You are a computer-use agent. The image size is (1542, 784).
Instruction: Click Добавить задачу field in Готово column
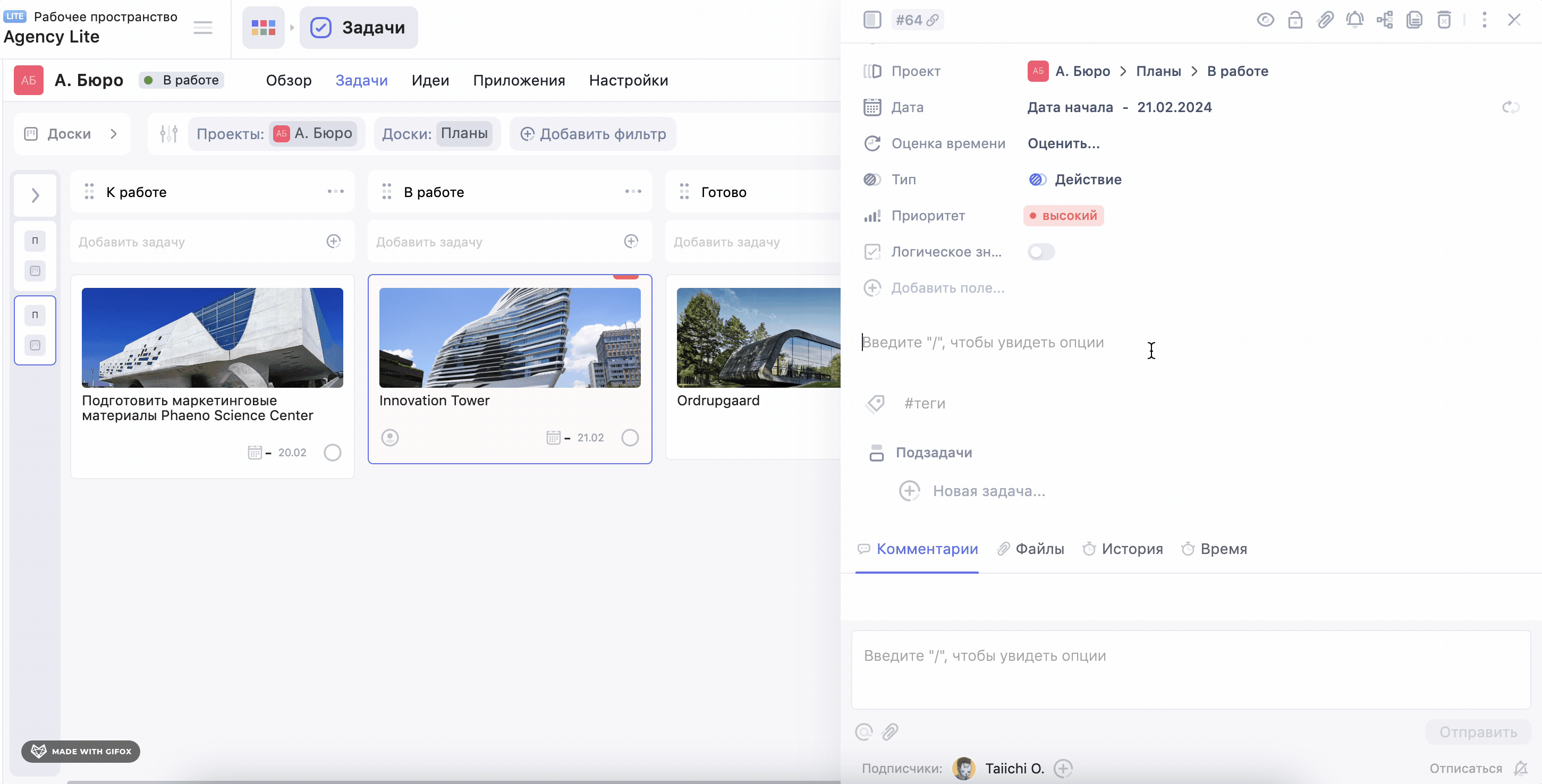(753, 242)
